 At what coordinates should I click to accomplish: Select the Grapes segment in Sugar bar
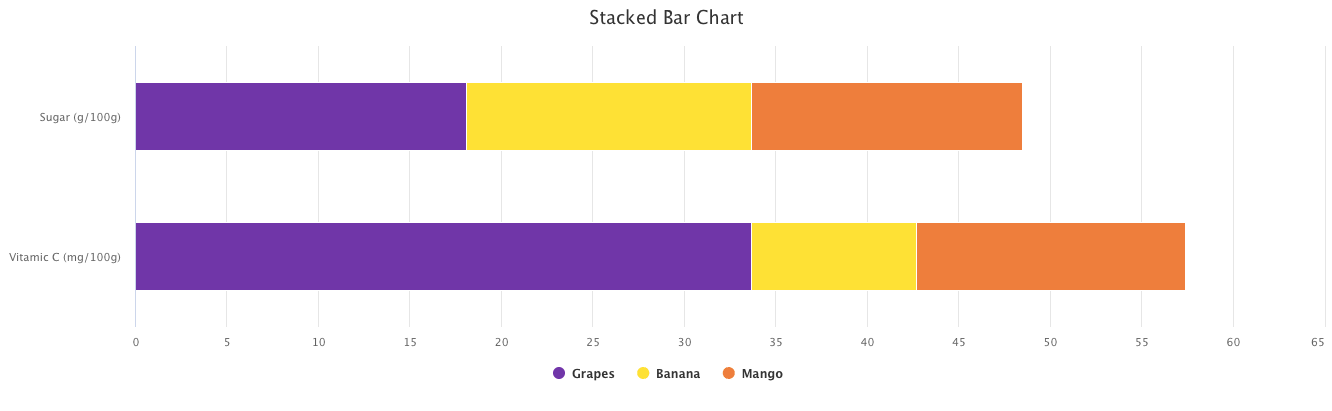pyautogui.click(x=301, y=117)
